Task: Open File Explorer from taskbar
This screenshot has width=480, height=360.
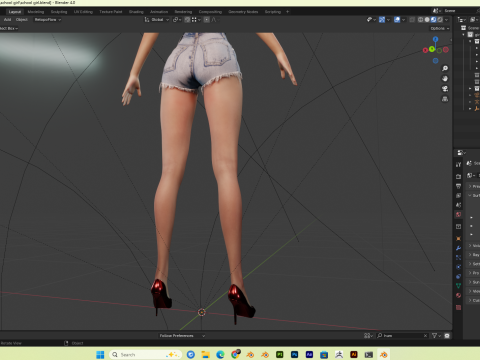Action: (x=205, y=355)
